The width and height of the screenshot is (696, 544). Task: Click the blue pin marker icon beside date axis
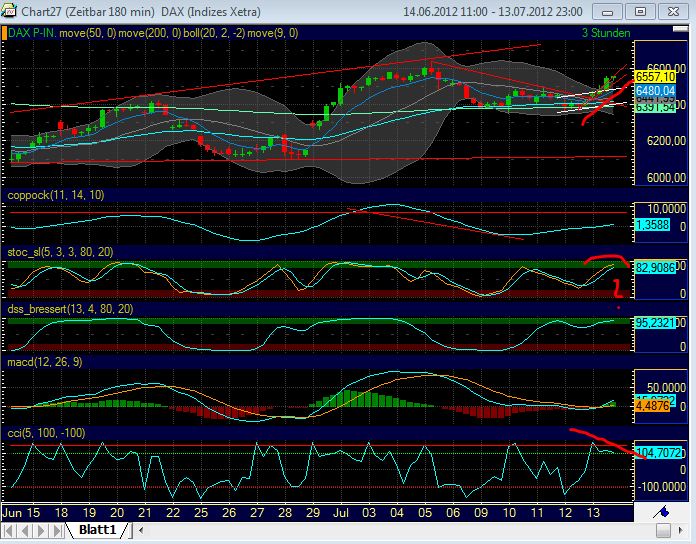(x=661, y=512)
